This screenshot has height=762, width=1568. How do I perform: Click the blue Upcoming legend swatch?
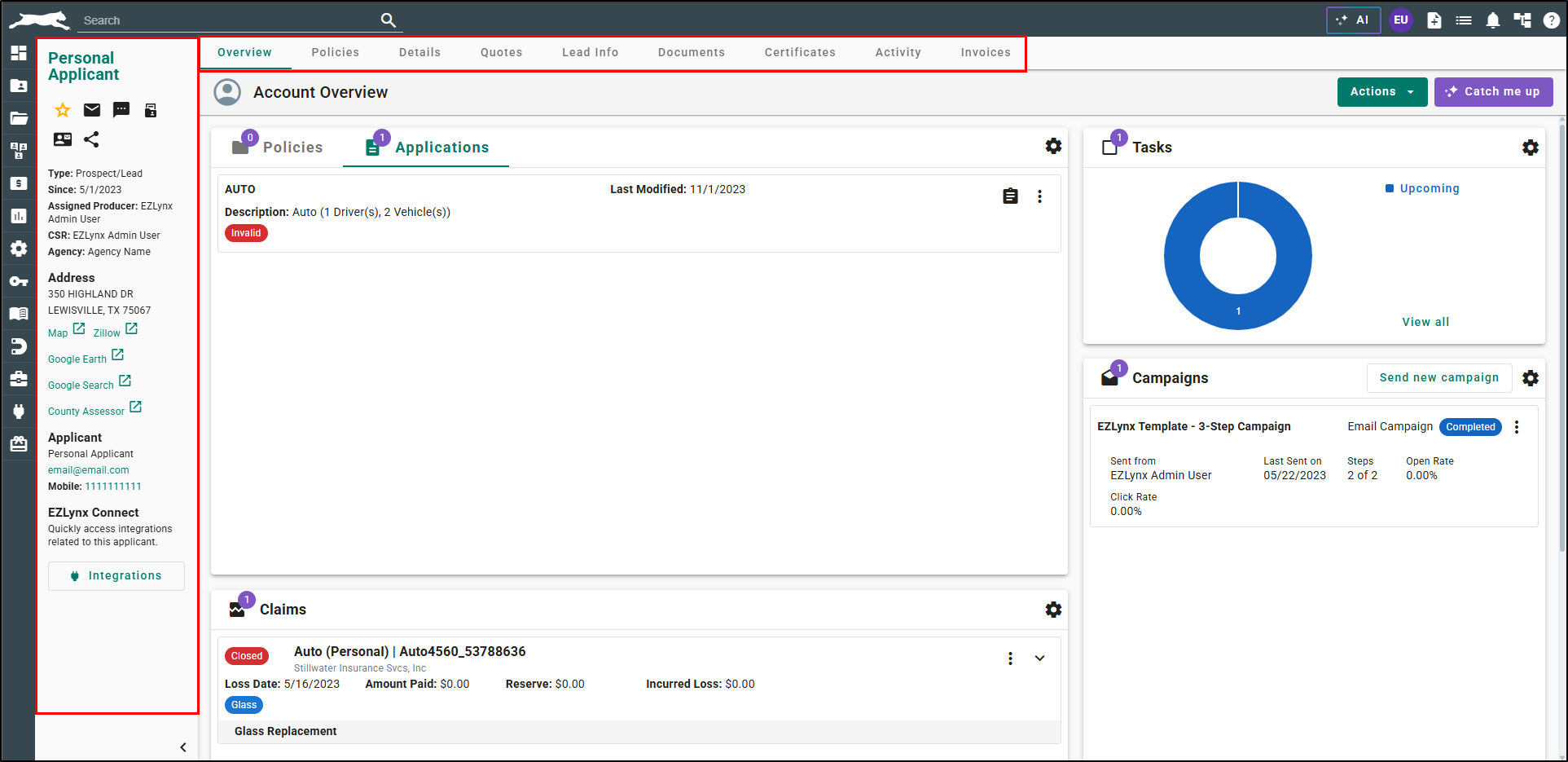(x=1390, y=188)
